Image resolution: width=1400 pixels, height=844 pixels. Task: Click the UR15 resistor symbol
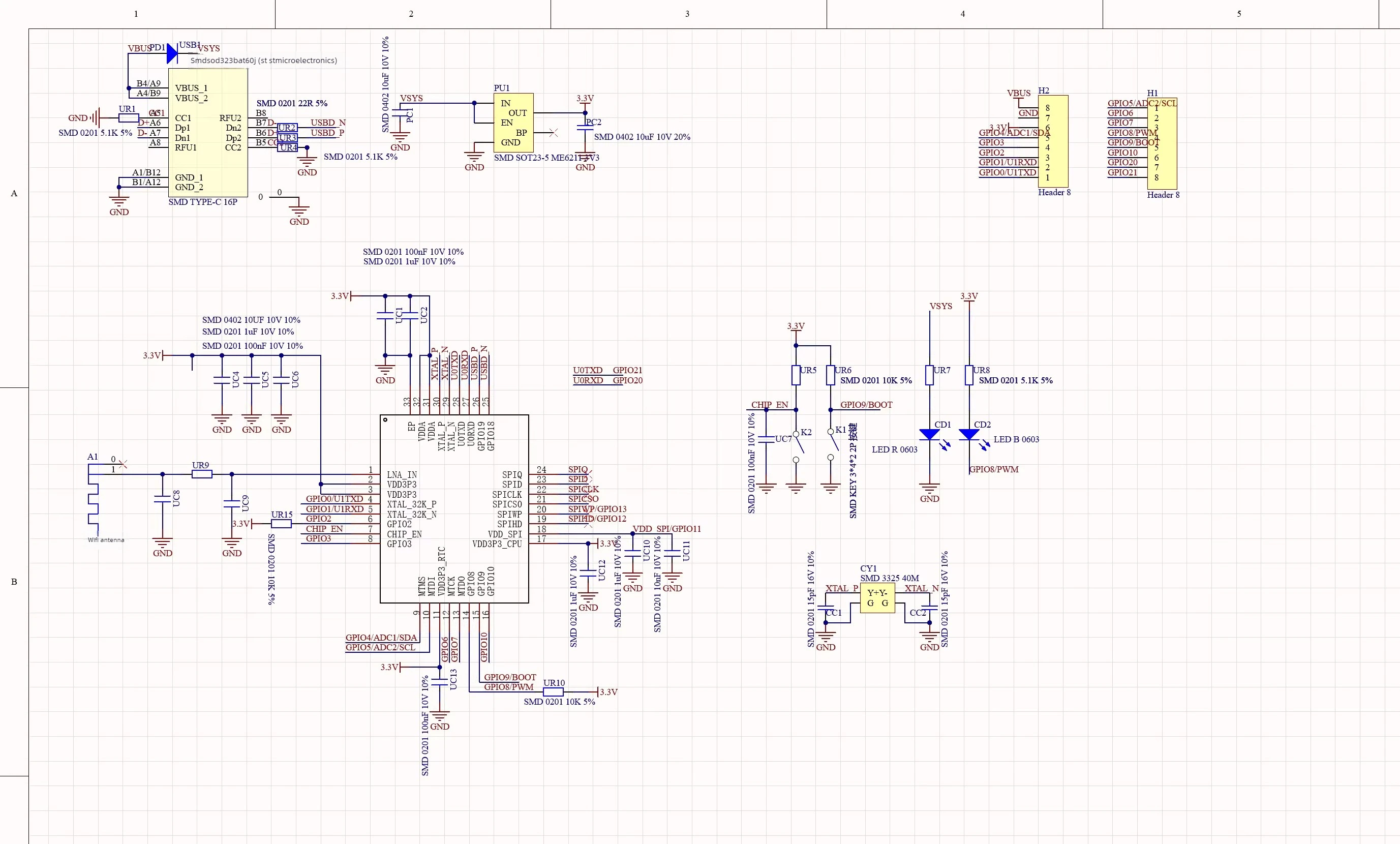(281, 524)
